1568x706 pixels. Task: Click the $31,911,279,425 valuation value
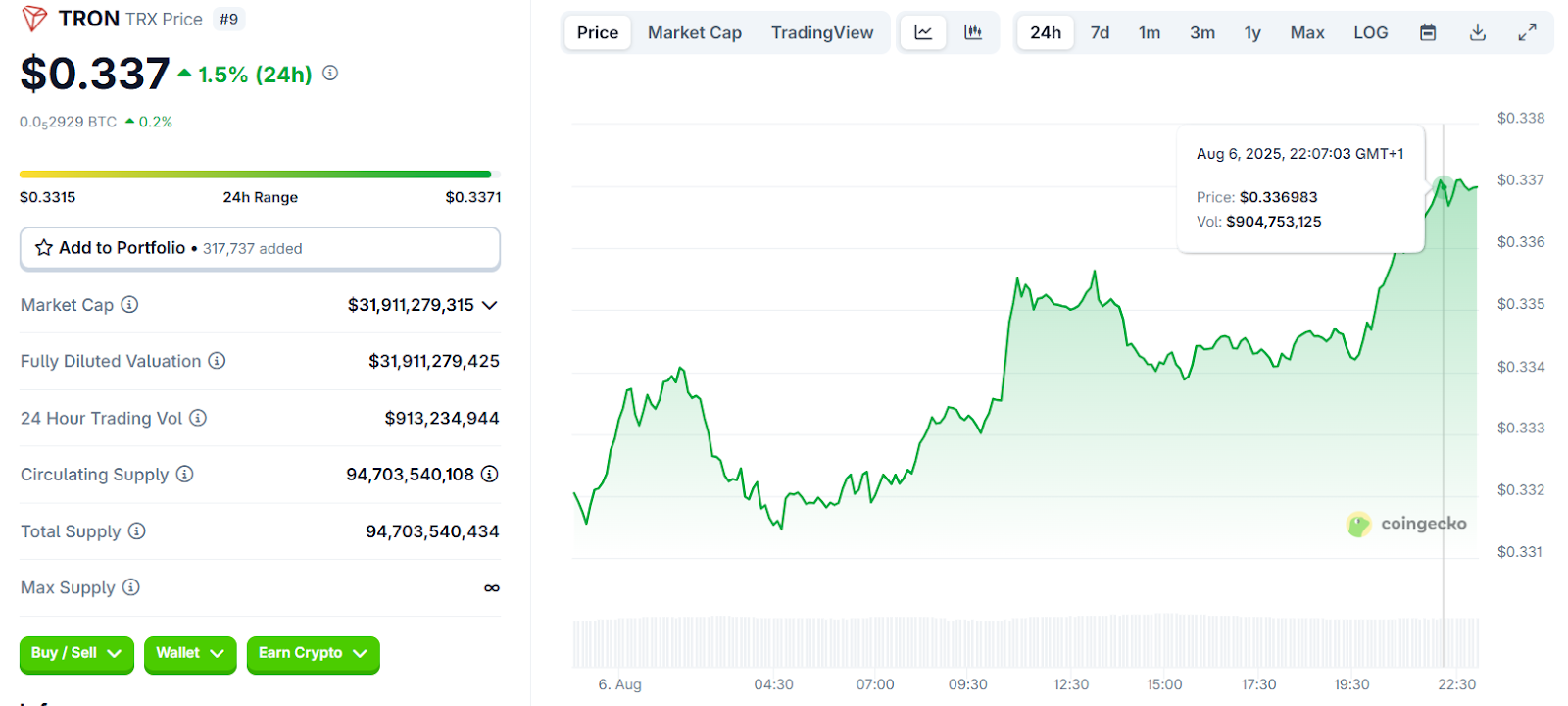tap(434, 361)
